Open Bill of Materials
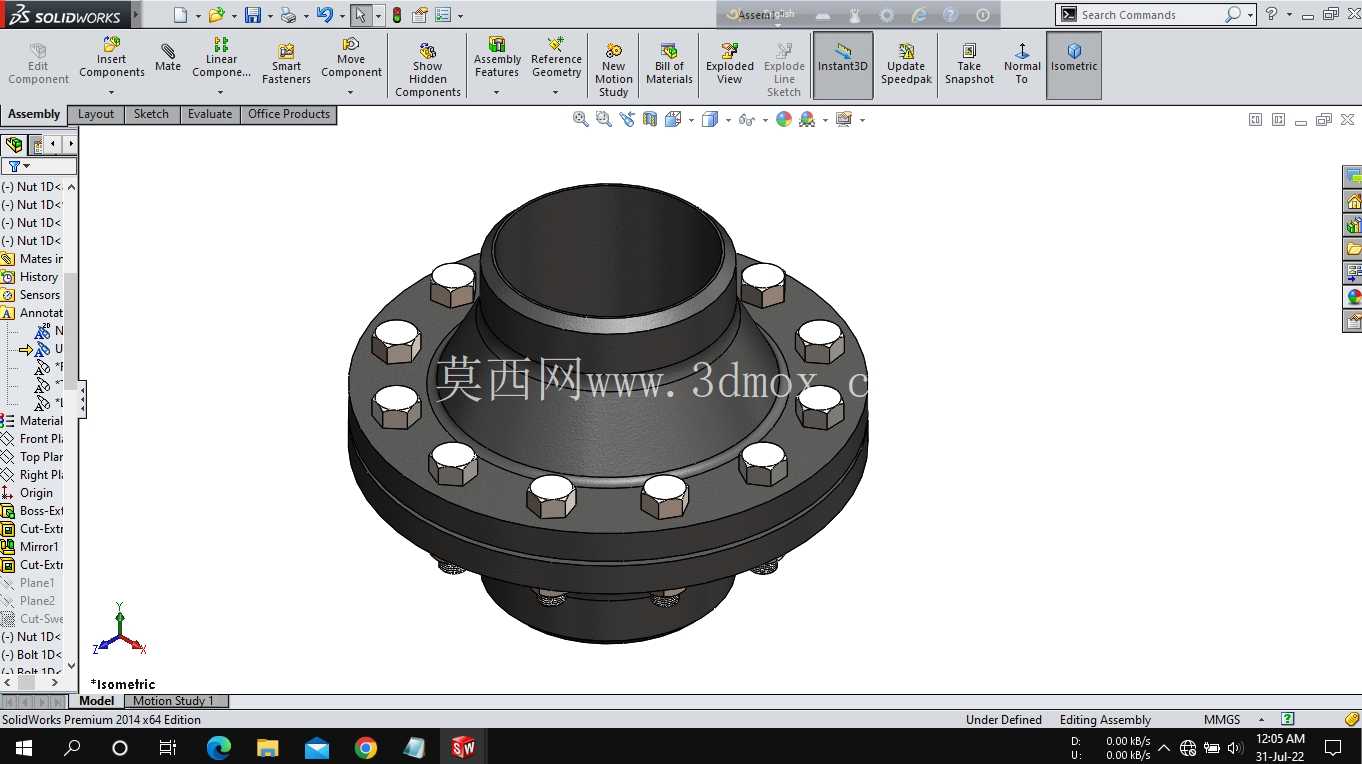 click(x=669, y=65)
